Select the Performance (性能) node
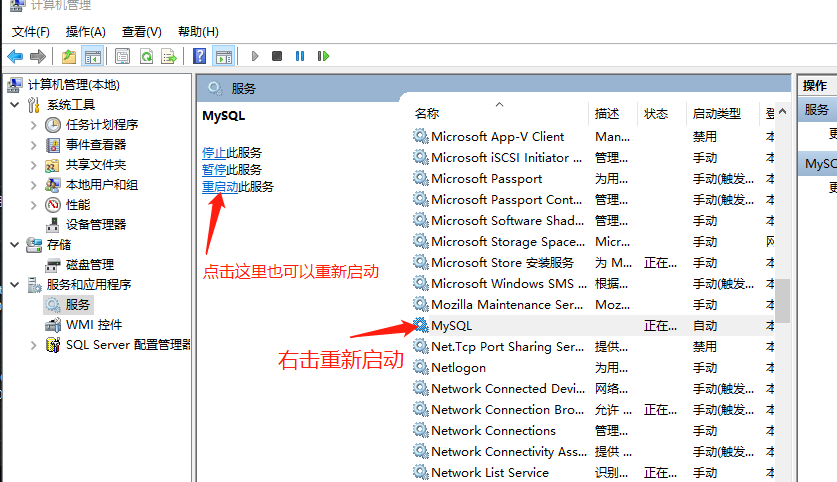837x482 pixels. coord(68,205)
